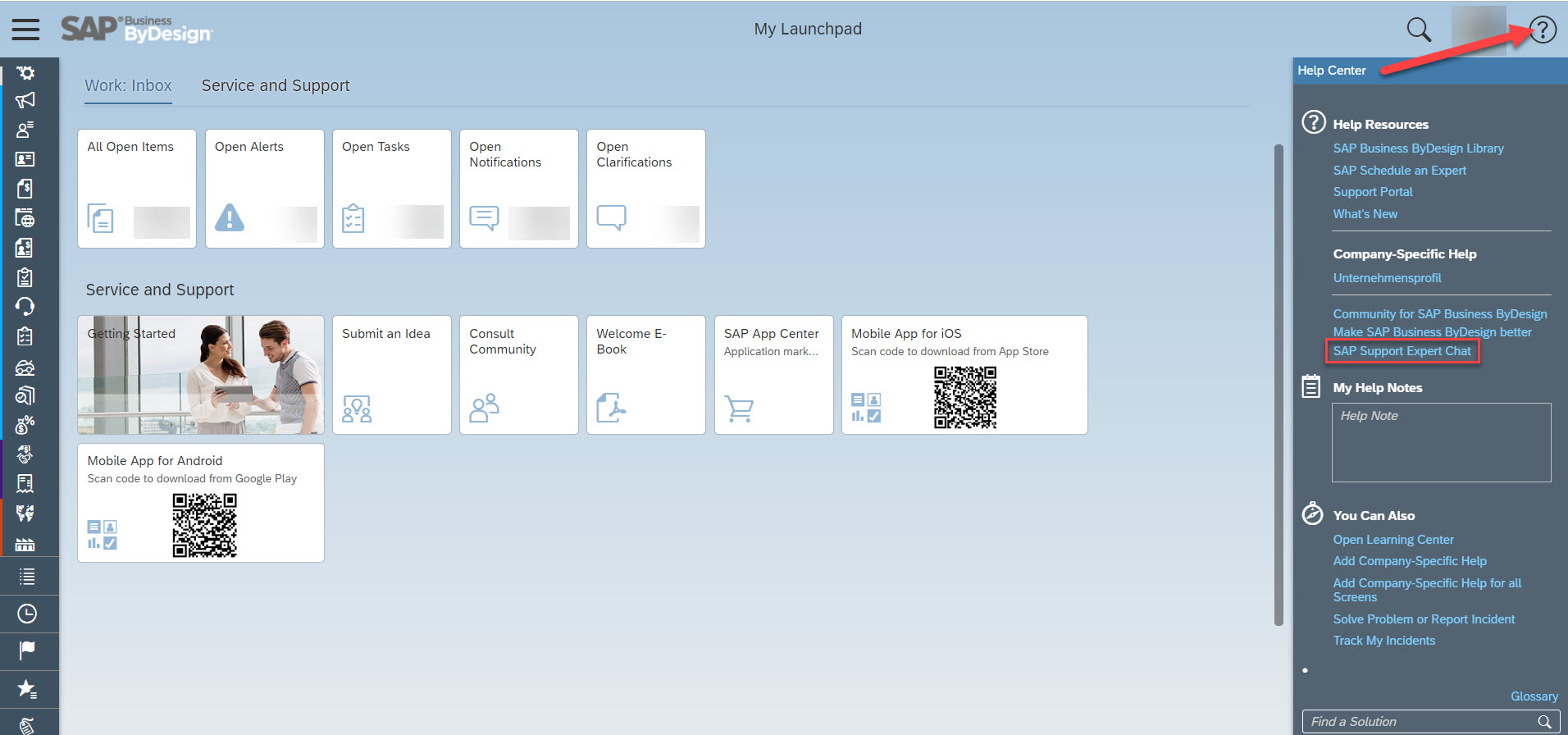Click the notepad icon beside My Help Notes

point(1311,386)
